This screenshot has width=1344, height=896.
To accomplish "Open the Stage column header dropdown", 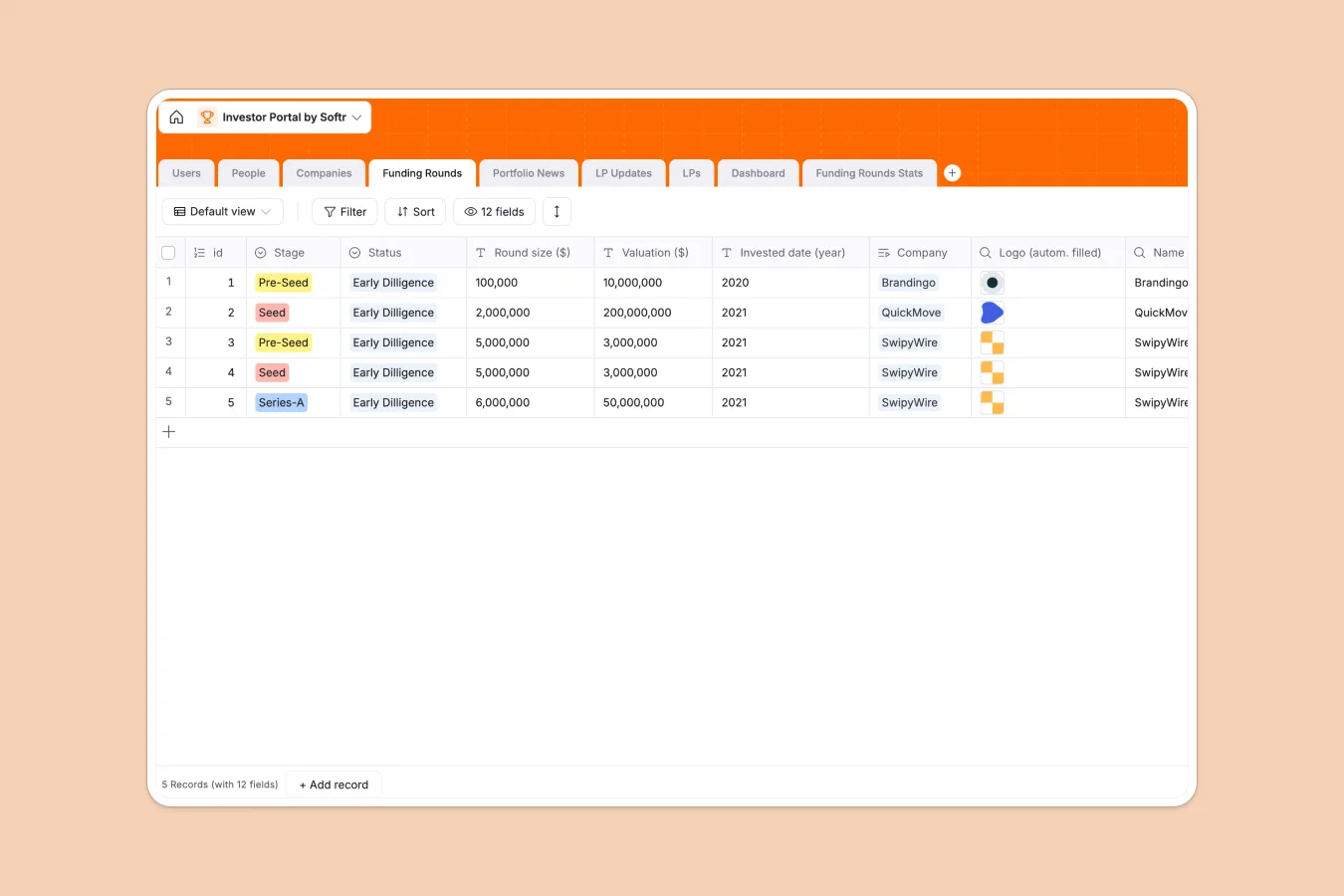I will [258, 252].
